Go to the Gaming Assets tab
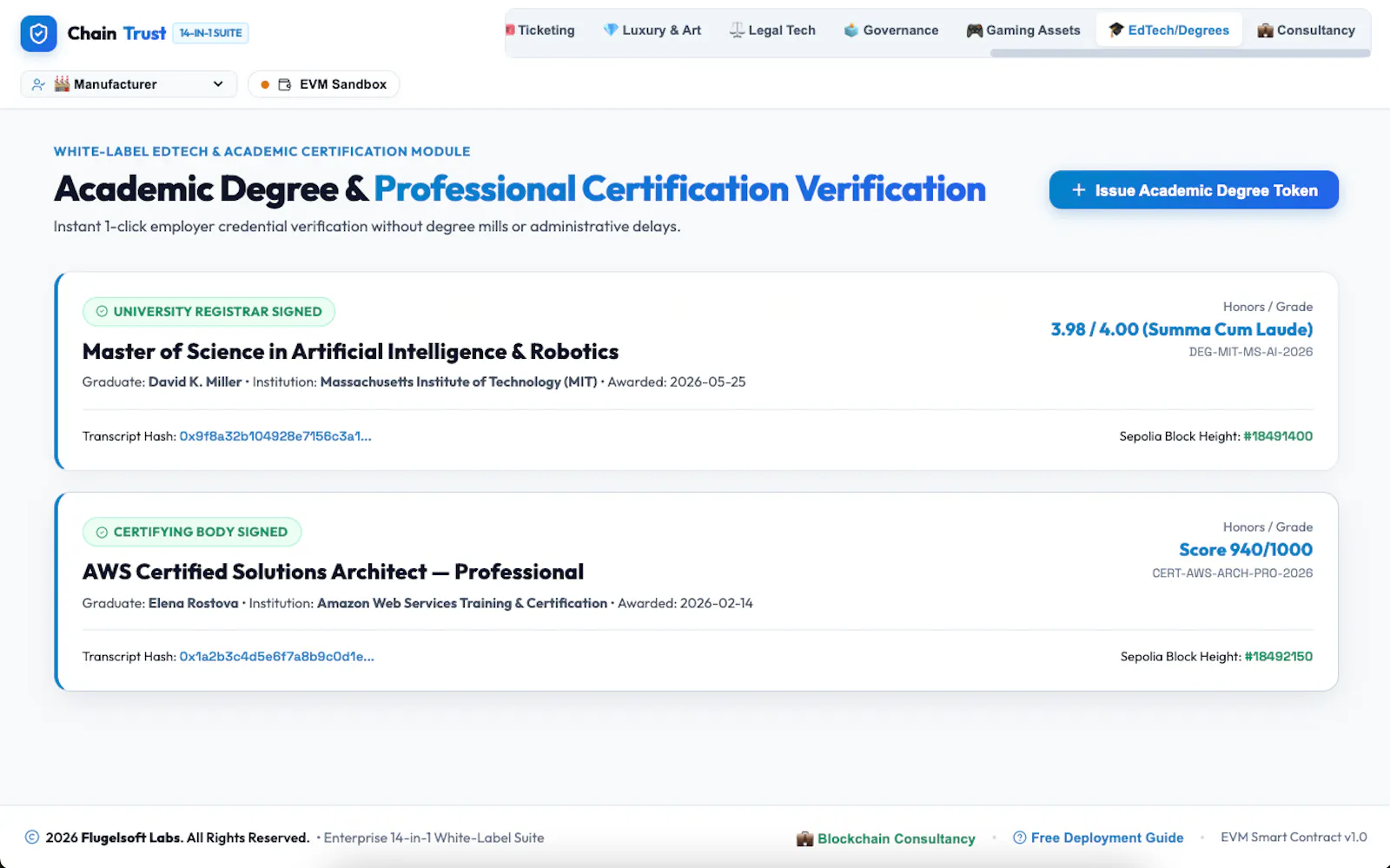The image size is (1390, 868). point(1023,30)
